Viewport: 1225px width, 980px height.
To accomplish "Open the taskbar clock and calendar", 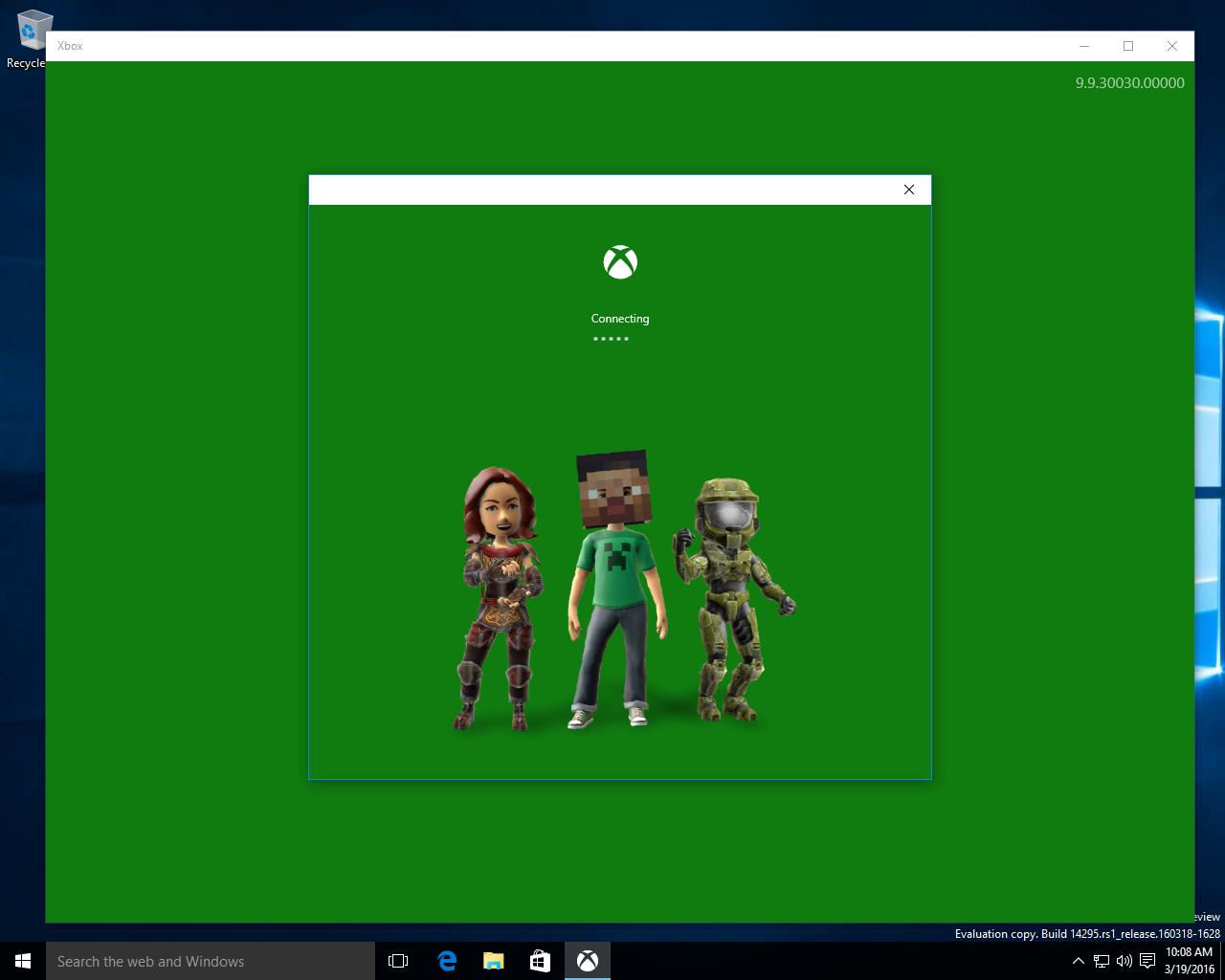I will [1190, 961].
